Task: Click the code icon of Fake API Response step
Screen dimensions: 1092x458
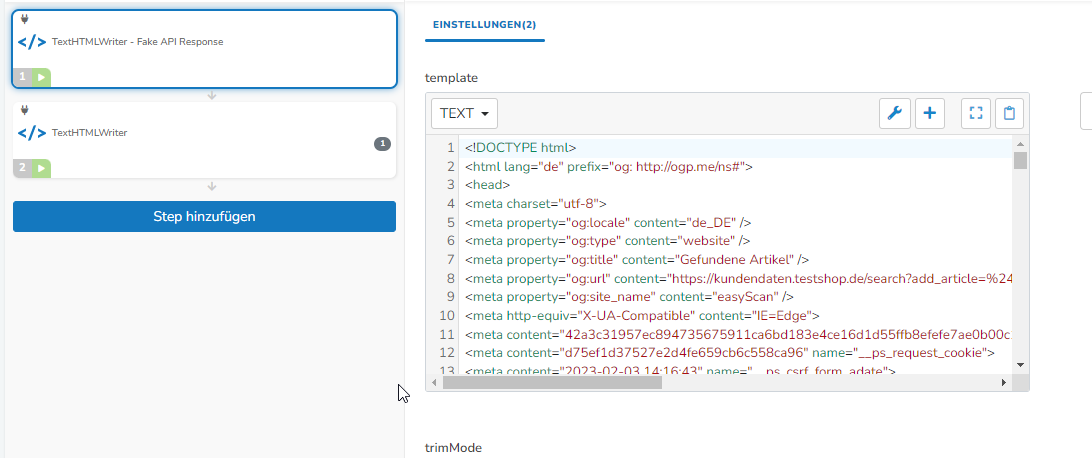Action: coord(32,42)
